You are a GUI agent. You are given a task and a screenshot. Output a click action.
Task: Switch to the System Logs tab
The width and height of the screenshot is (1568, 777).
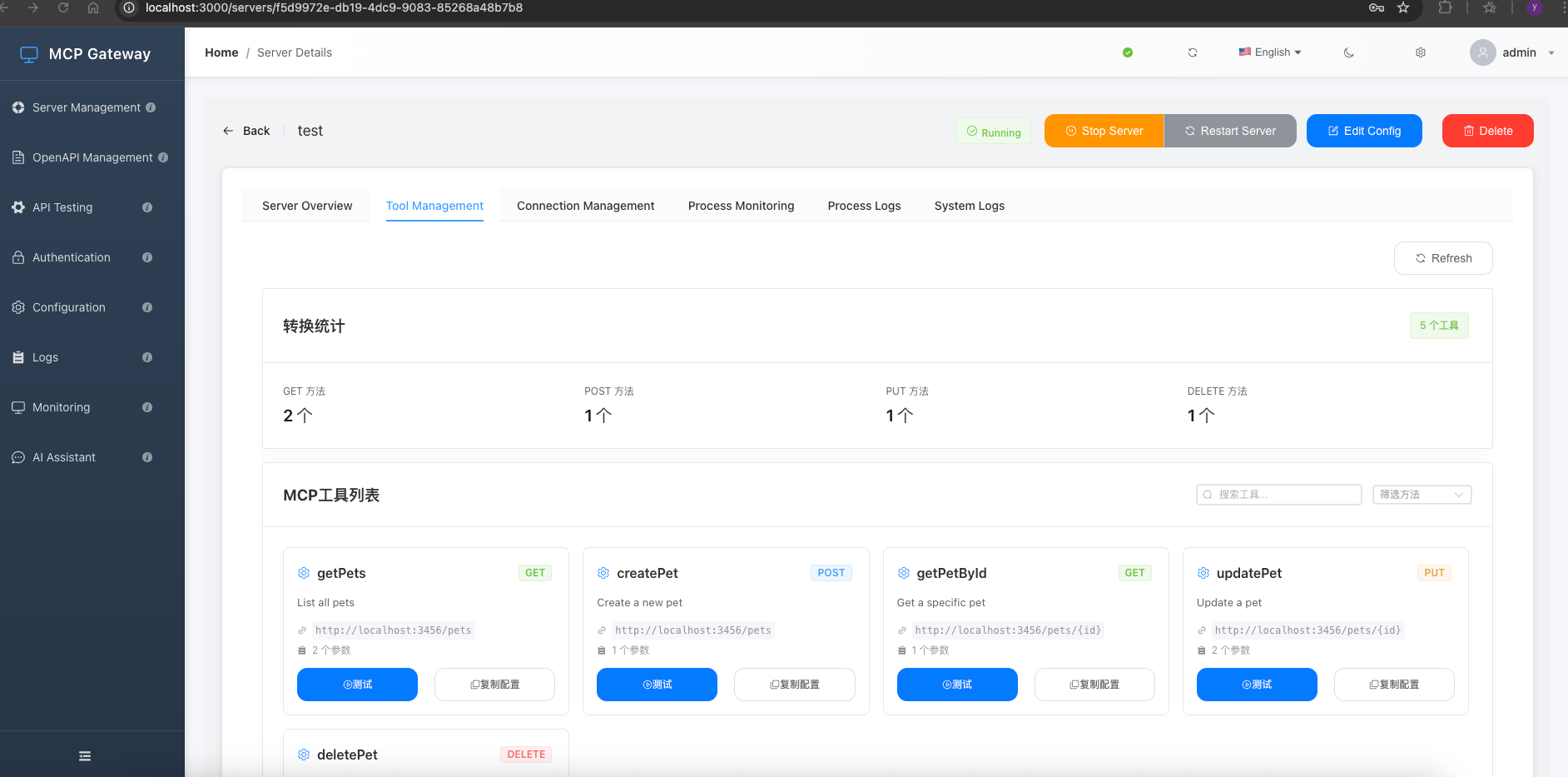970,206
